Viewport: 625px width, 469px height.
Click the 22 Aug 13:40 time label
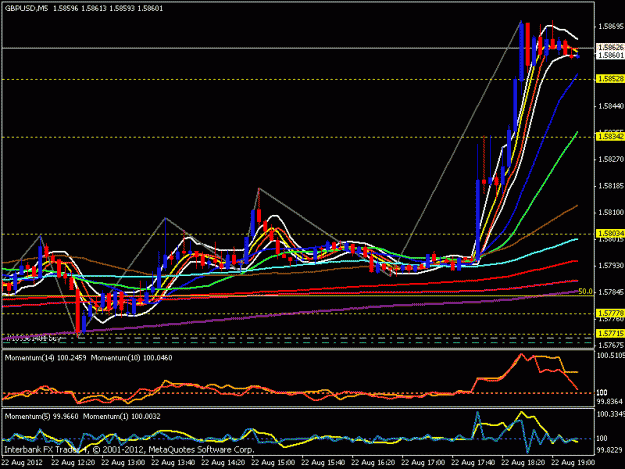(173, 463)
